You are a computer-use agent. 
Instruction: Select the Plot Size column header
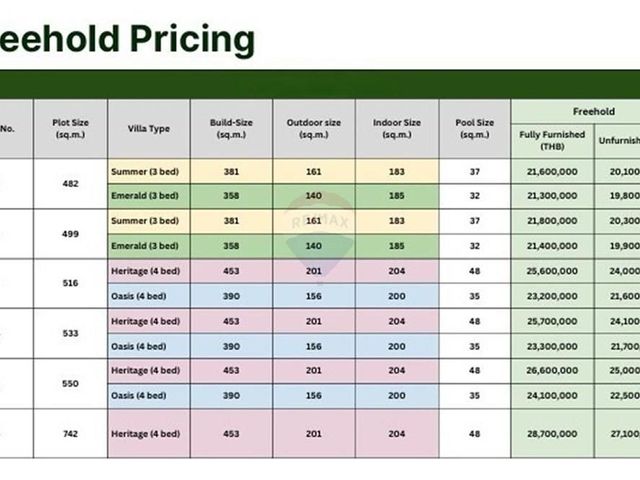[70, 129]
